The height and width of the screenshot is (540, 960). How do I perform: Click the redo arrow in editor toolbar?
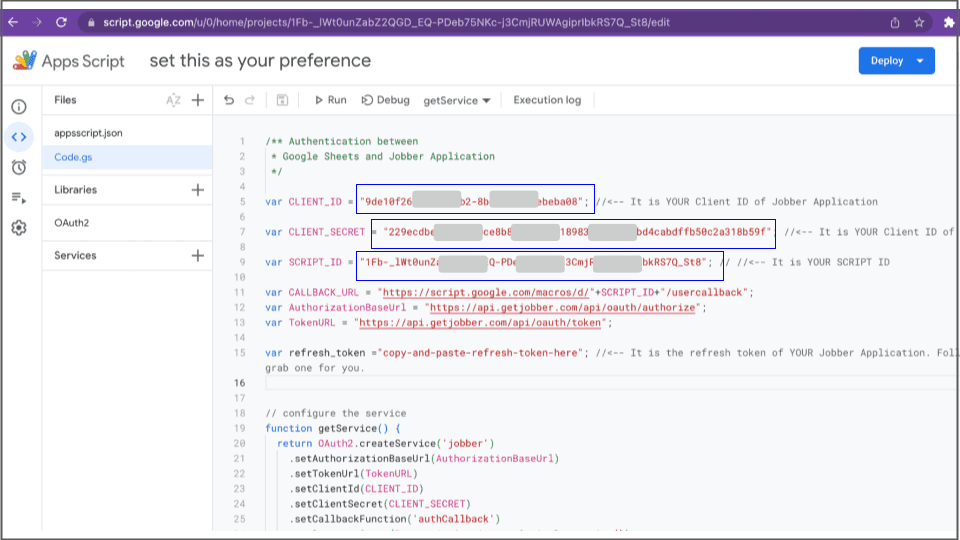click(250, 100)
